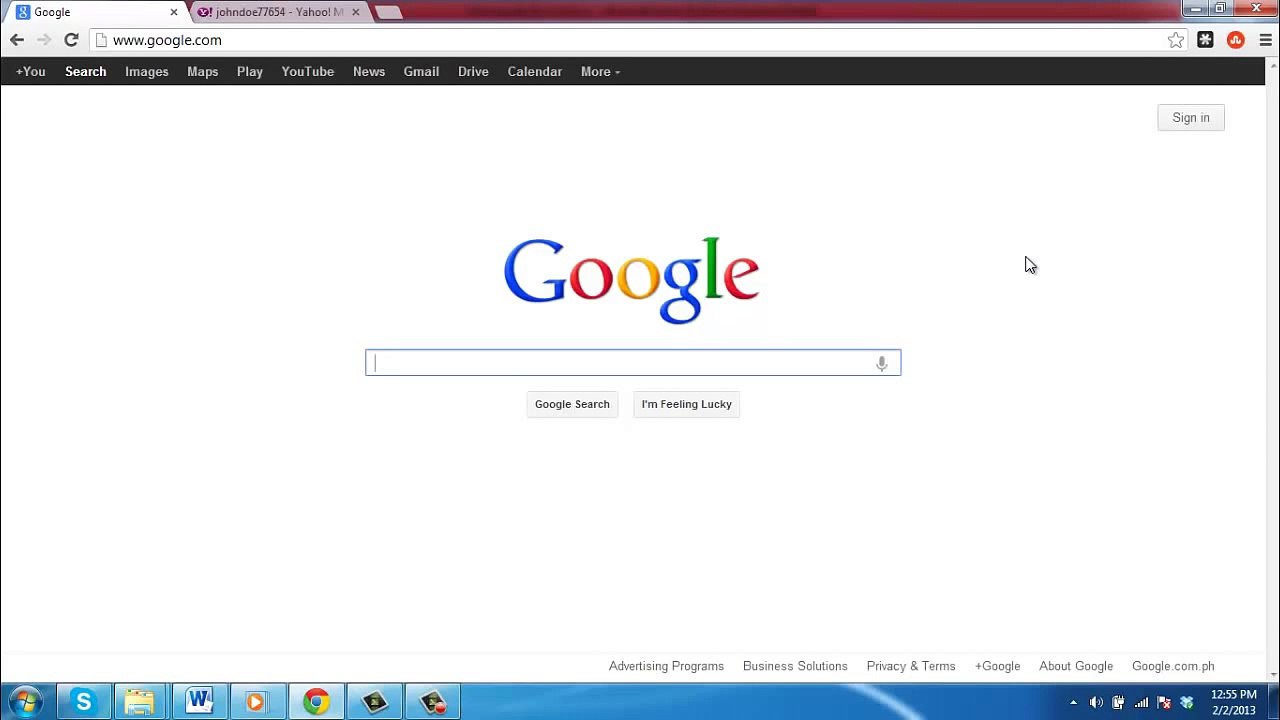Expand the More dropdown in Google bar
1280x720 pixels.
(600, 72)
